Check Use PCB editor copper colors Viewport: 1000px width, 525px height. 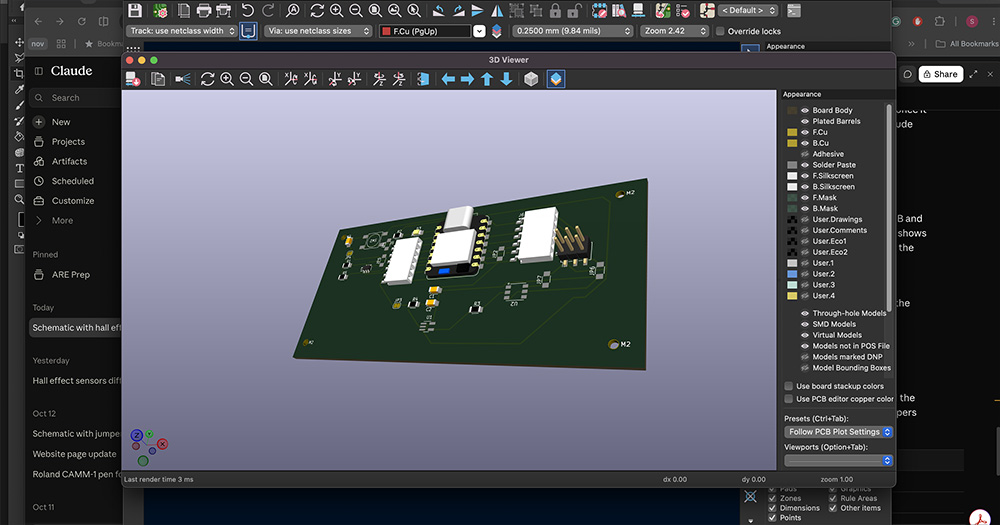pos(789,399)
